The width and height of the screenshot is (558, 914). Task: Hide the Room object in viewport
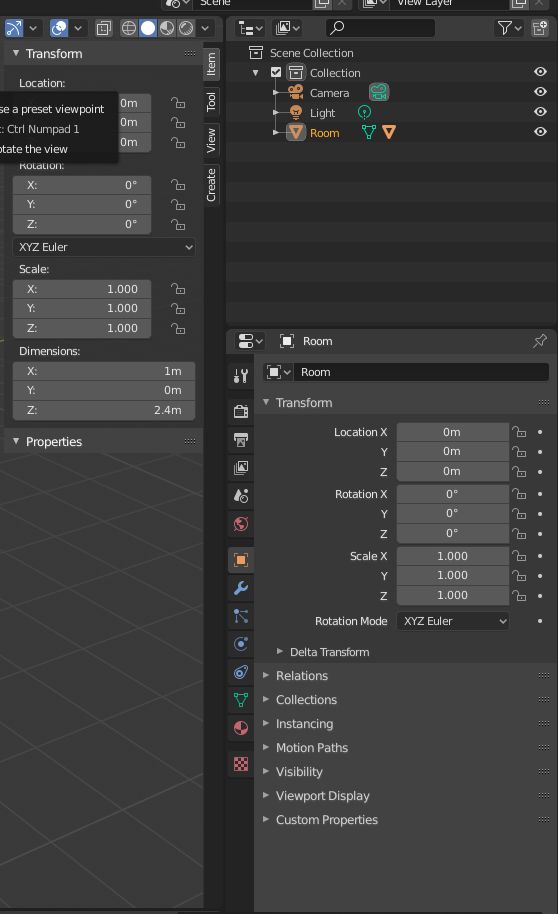click(x=541, y=132)
